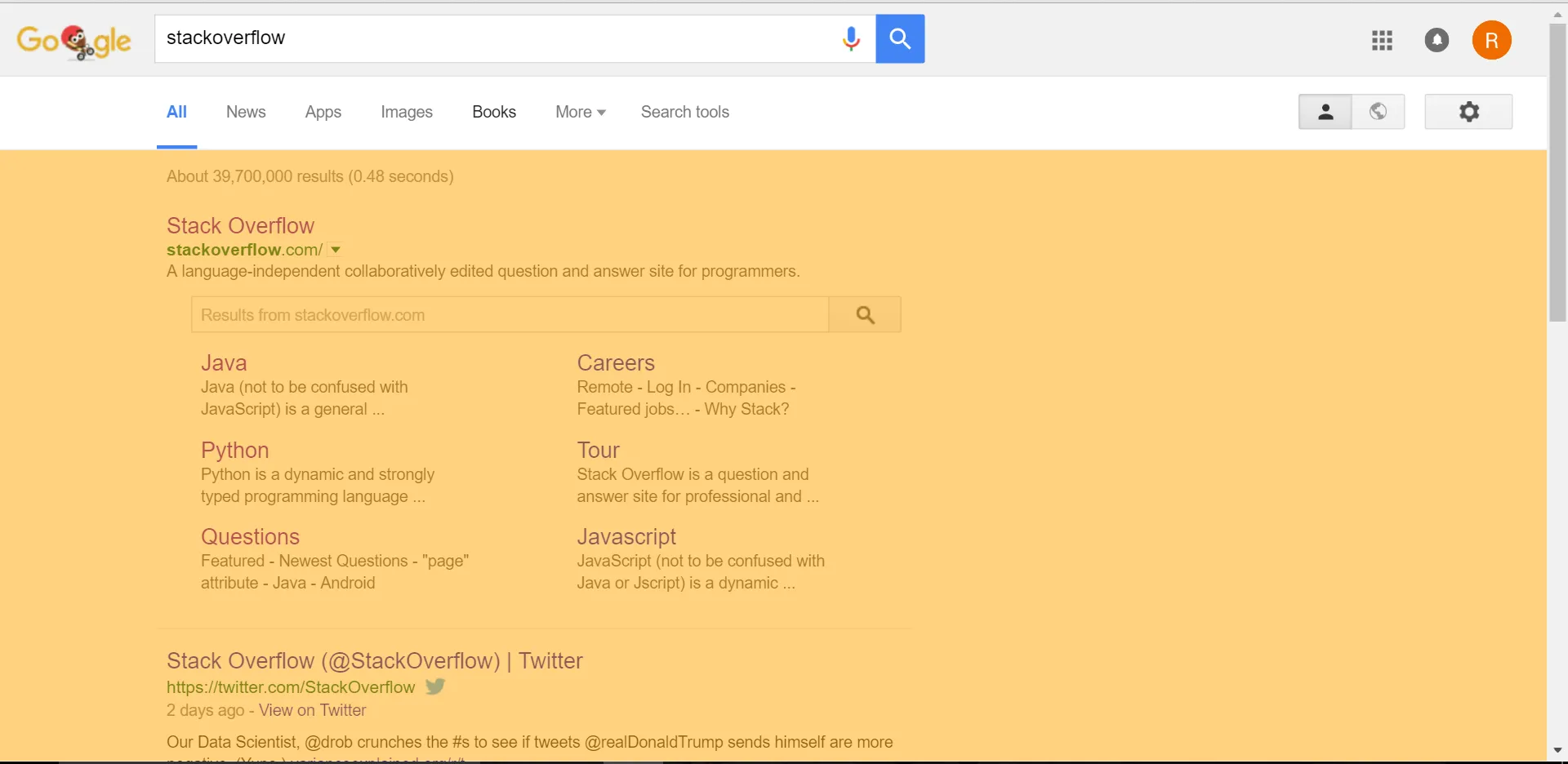
Task: Open the account avatar R
Action: pyautogui.click(x=1491, y=40)
